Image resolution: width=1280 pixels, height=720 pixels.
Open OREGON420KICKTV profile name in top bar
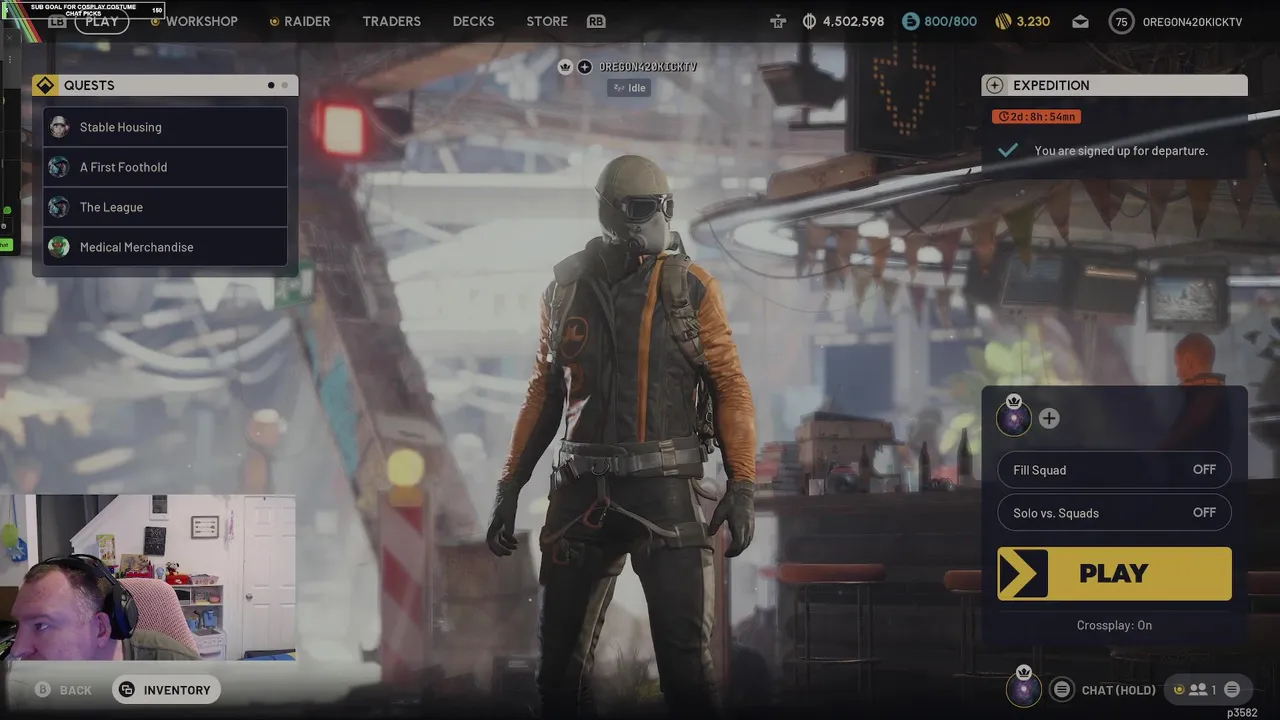(x=1192, y=21)
